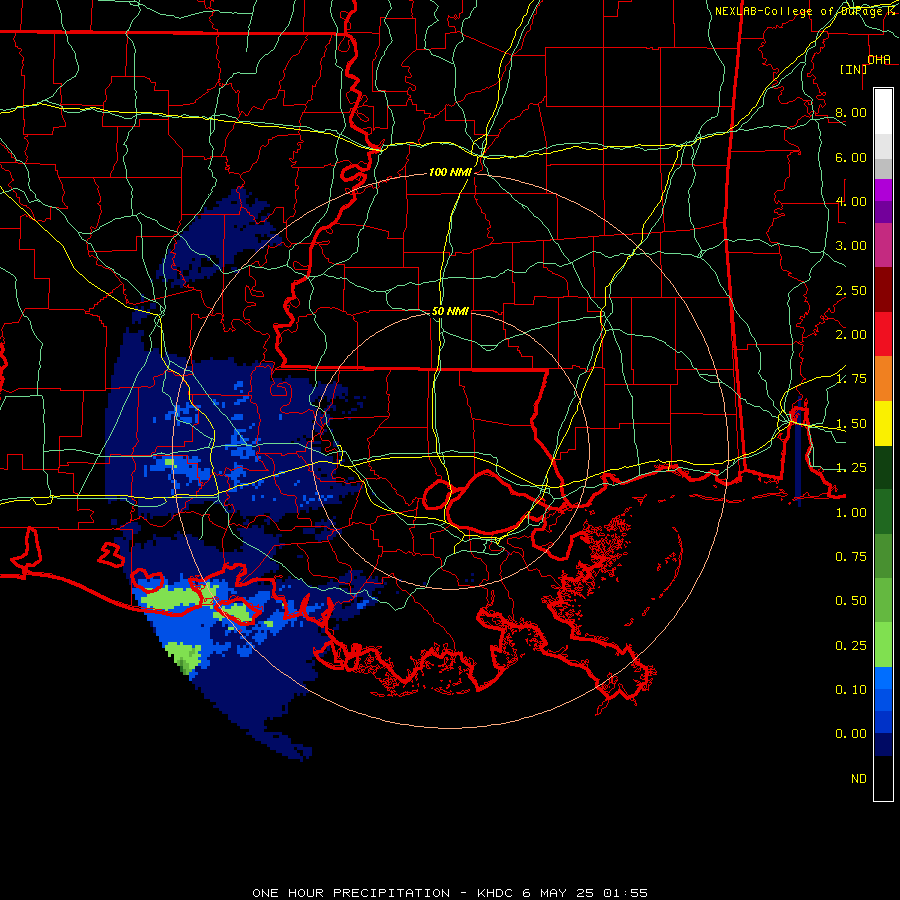The image size is (900, 900).
Task: Click the 6 MAY 25 date text
Action: (557, 893)
